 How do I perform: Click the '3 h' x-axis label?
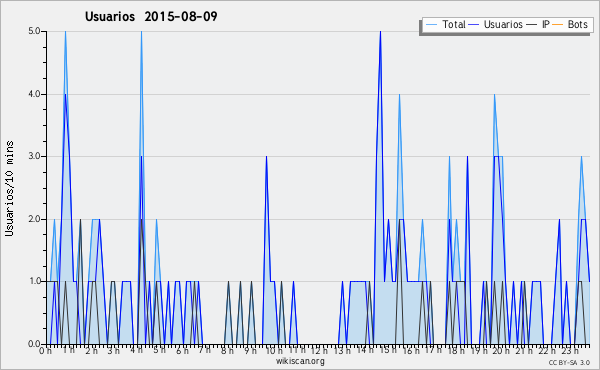[x=114, y=351]
